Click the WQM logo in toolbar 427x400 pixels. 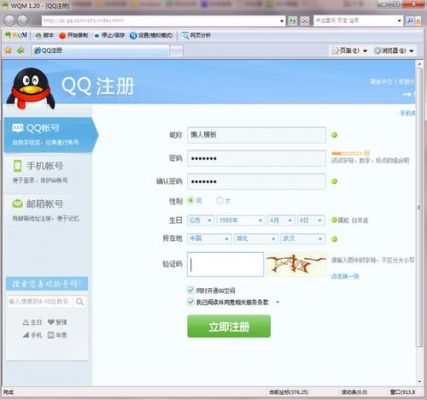16,35
